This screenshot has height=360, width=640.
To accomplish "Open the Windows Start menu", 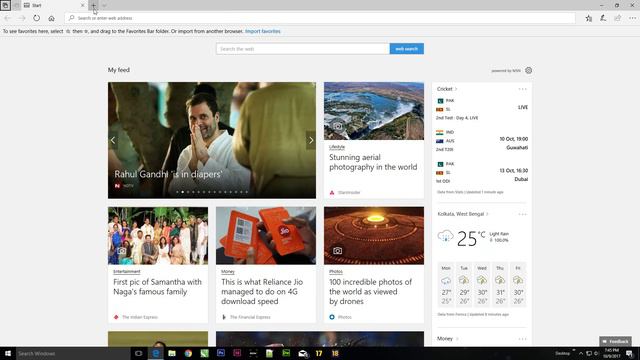I will (8, 353).
